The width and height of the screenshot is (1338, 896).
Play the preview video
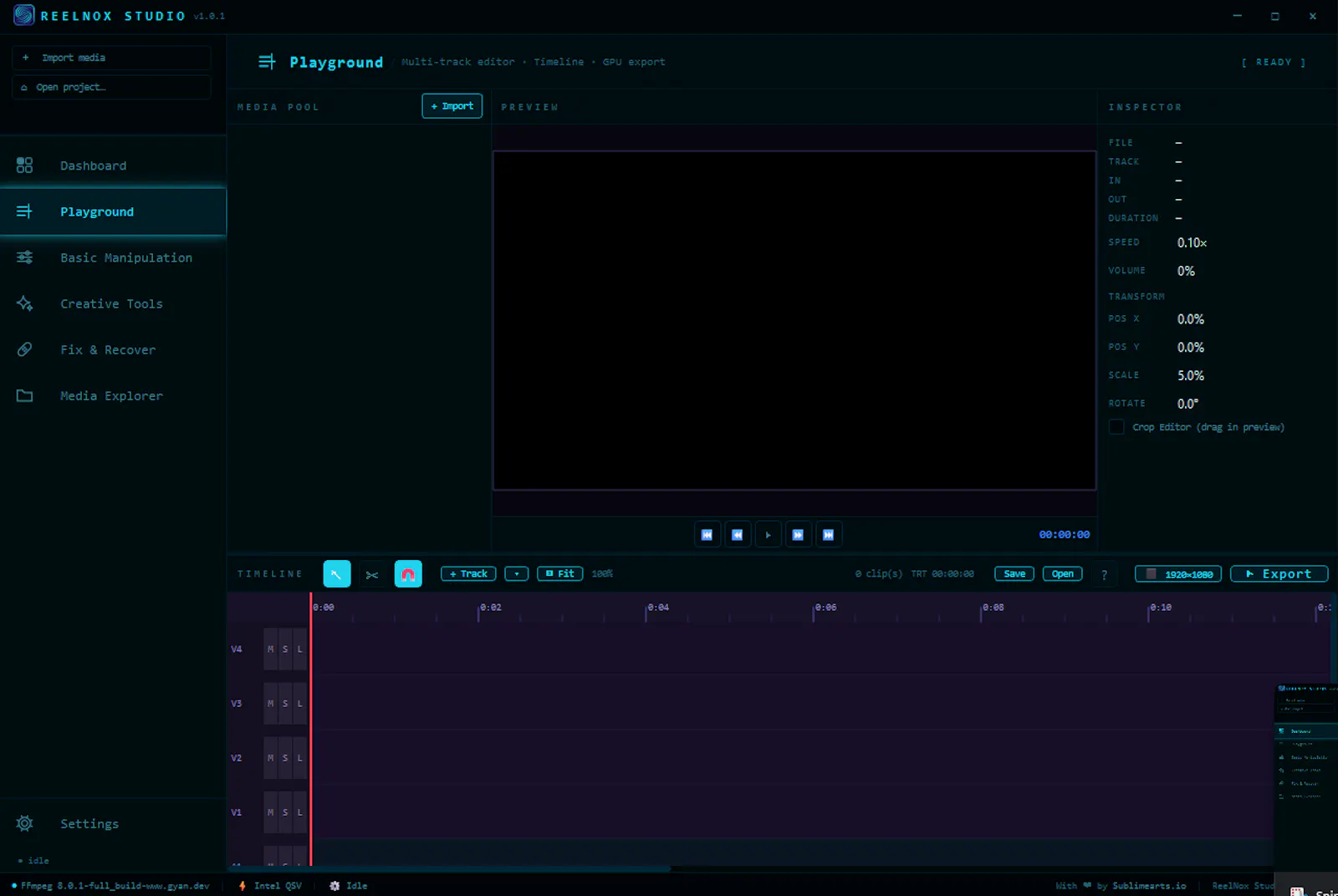[768, 535]
